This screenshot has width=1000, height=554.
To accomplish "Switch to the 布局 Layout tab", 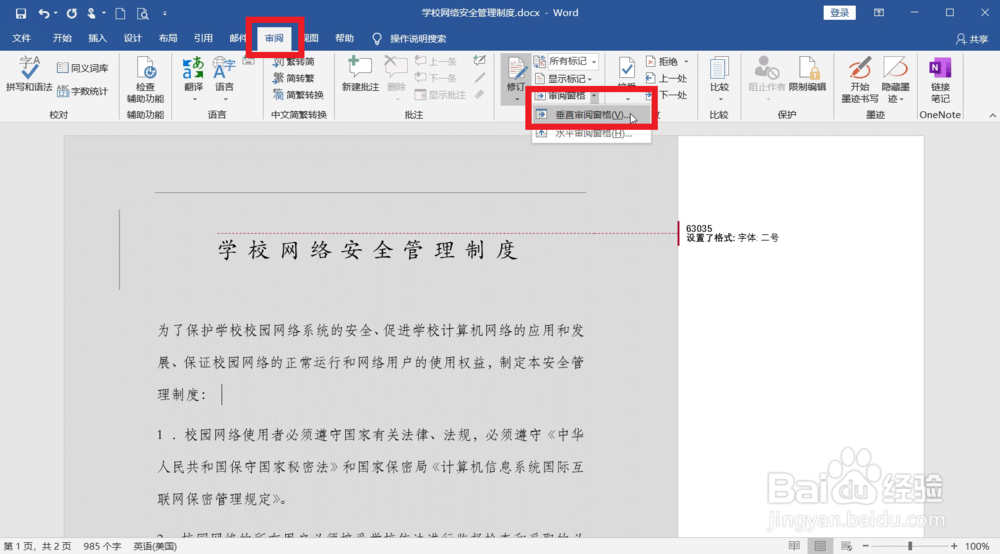I will click(168, 39).
